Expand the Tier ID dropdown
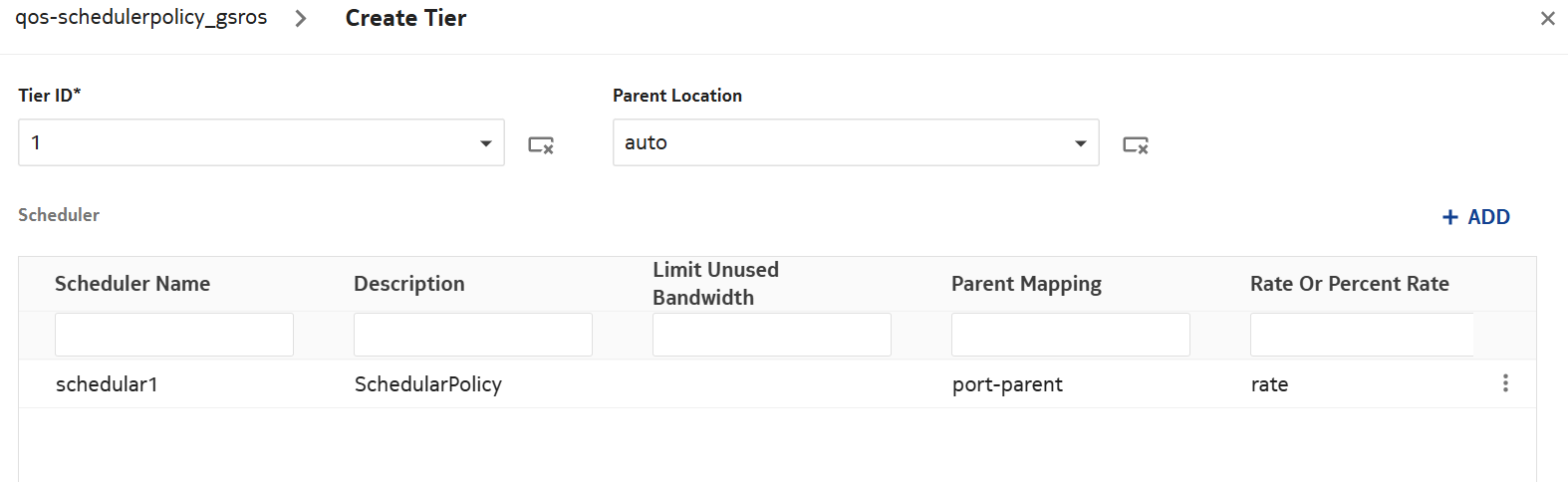The image size is (1568, 482). tap(485, 143)
